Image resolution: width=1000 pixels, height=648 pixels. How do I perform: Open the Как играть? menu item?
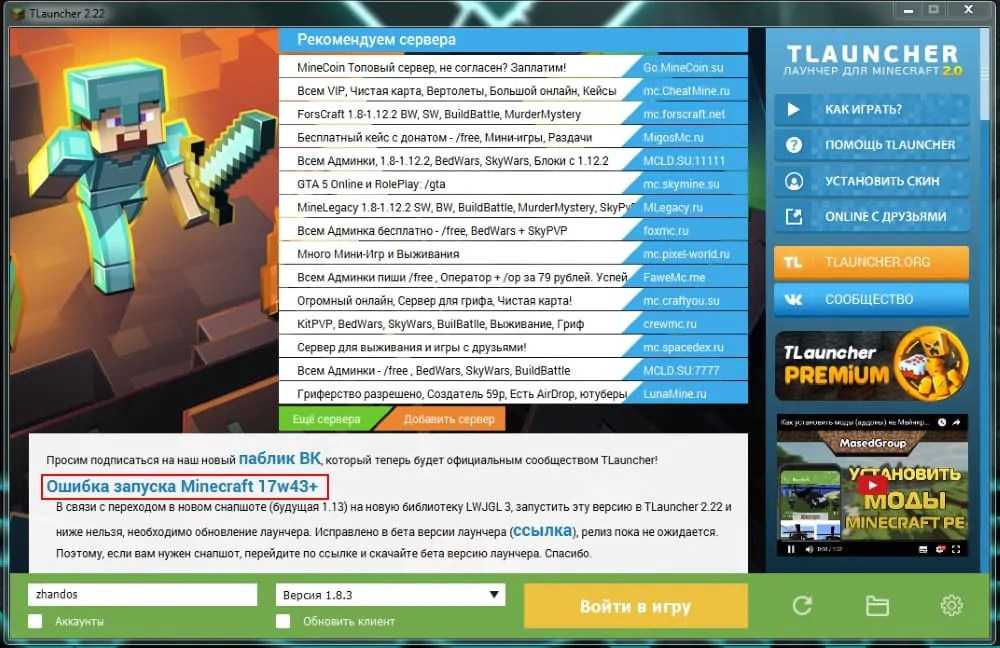tap(872, 110)
